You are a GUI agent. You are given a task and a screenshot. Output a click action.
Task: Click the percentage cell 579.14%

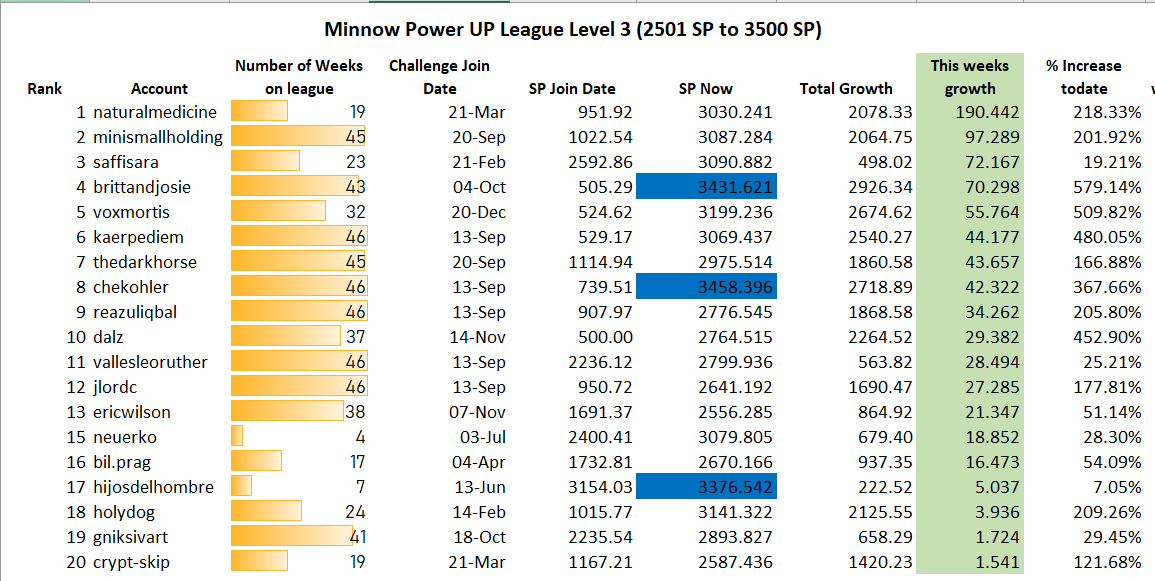click(1107, 187)
